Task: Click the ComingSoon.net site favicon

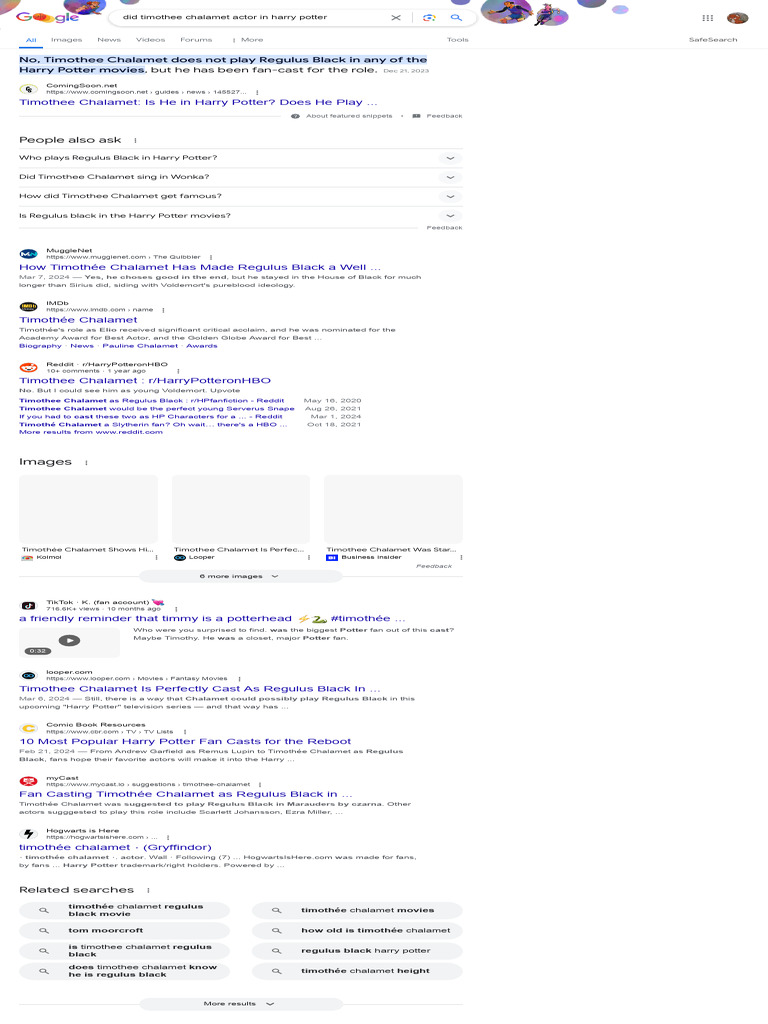Action: pyautogui.click(x=29, y=89)
